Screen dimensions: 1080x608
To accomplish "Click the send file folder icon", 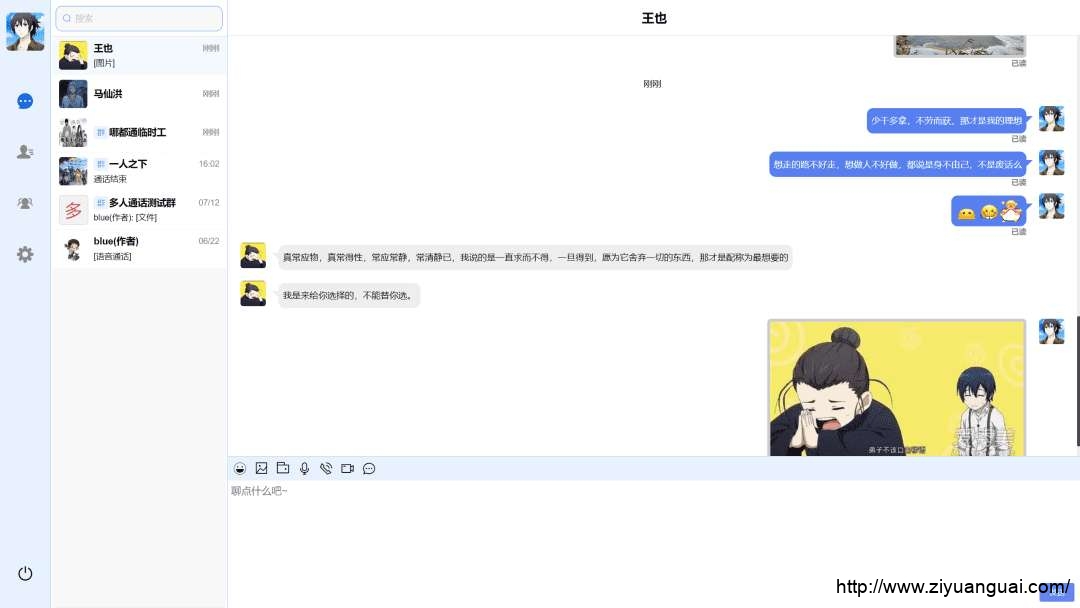I will coord(282,468).
